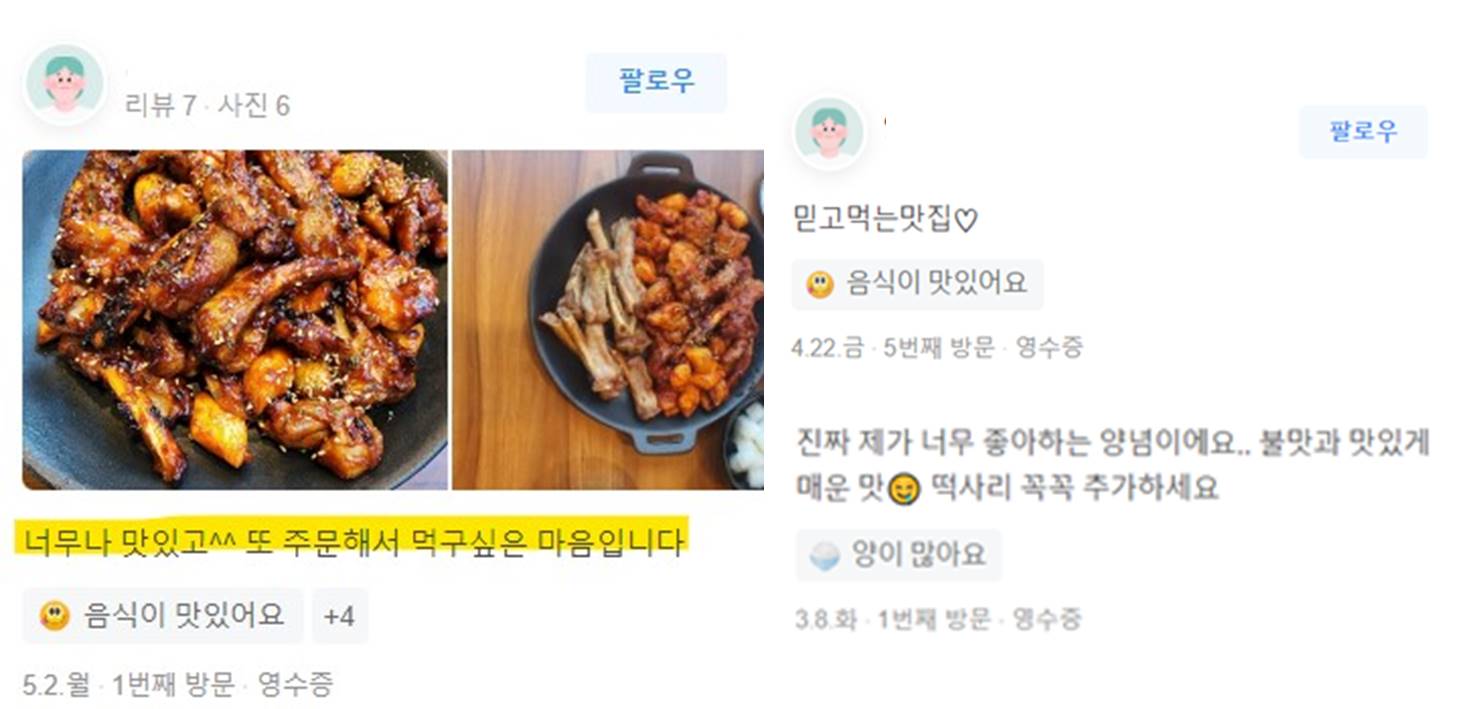Screen dimensions: 1469x709
Task: Select the right '음식이 맛있어요' keyword tag
Action: (917, 285)
